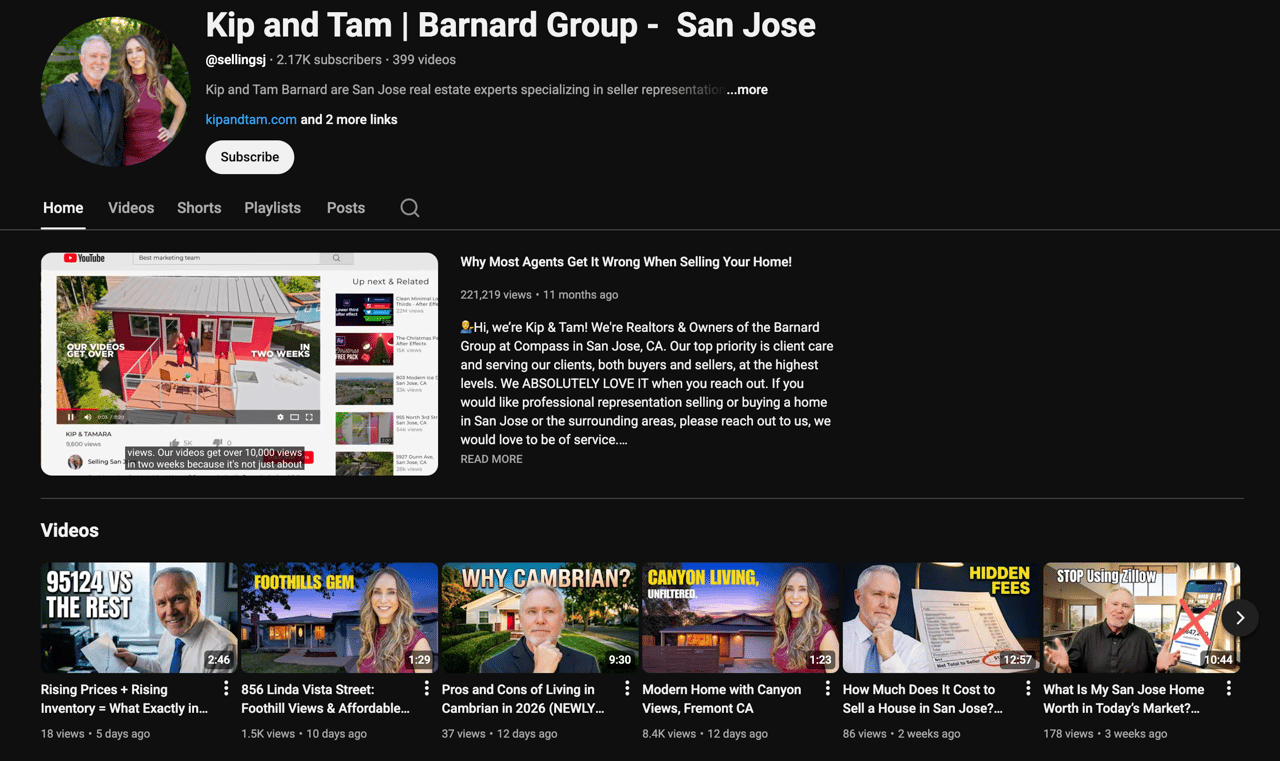Open the Shorts tab

pyautogui.click(x=199, y=208)
